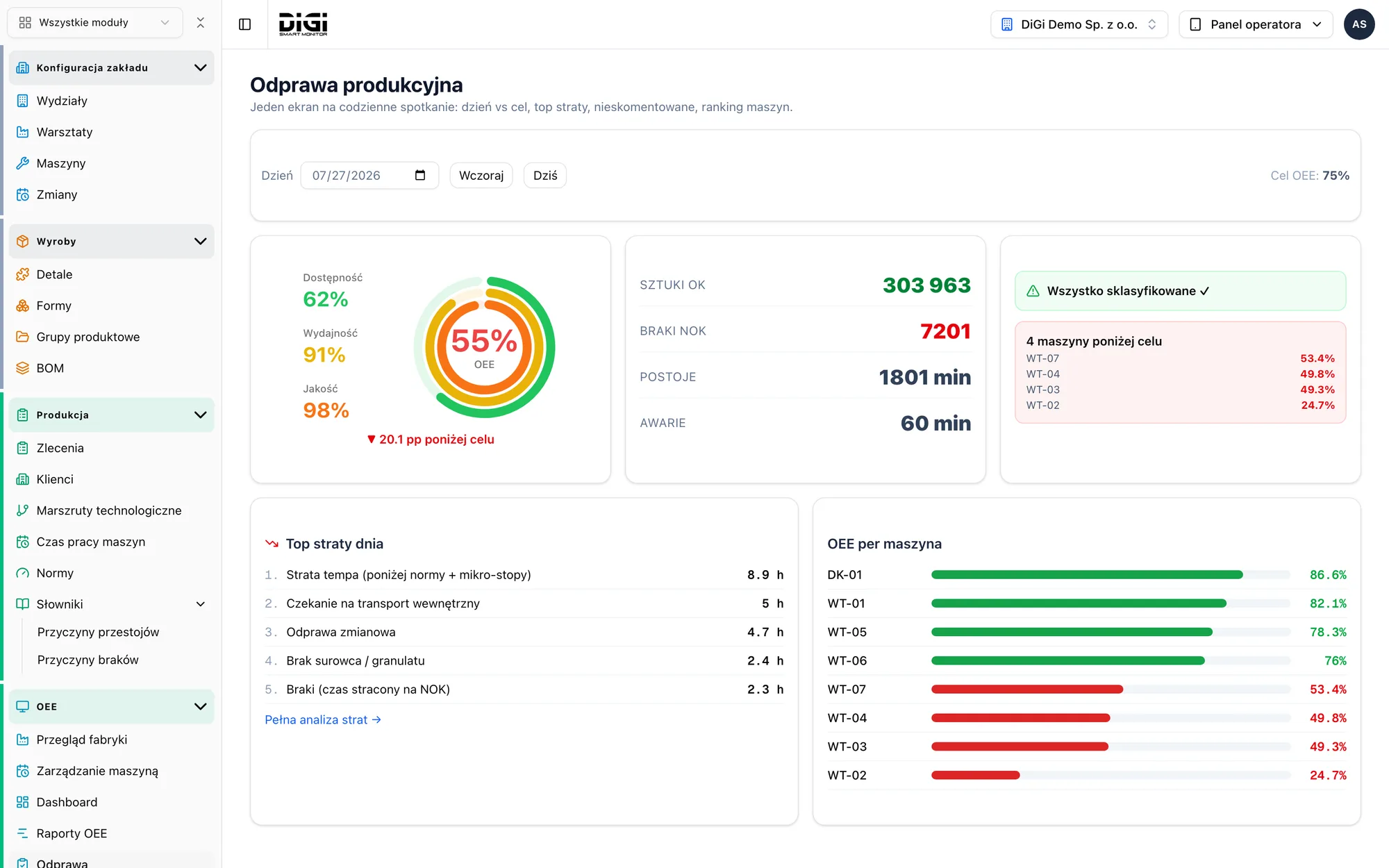Click the WT-05 row value 78.3%
The image size is (1389, 868).
coord(1328,632)
